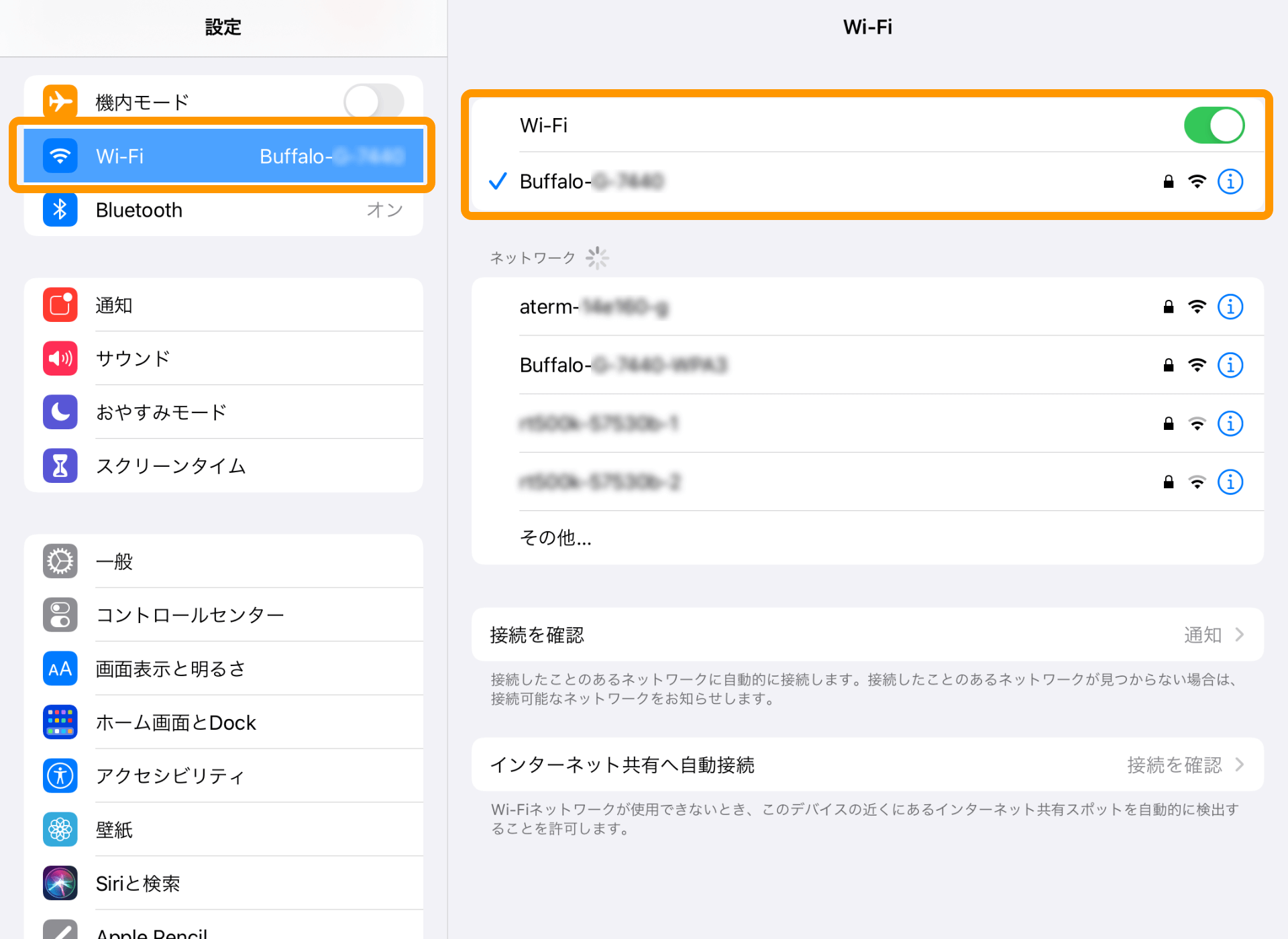Screen dimensions: 1288x939
Task: Select the Wi-Fi row in sidebar
Action: click(x=223, y=156)
